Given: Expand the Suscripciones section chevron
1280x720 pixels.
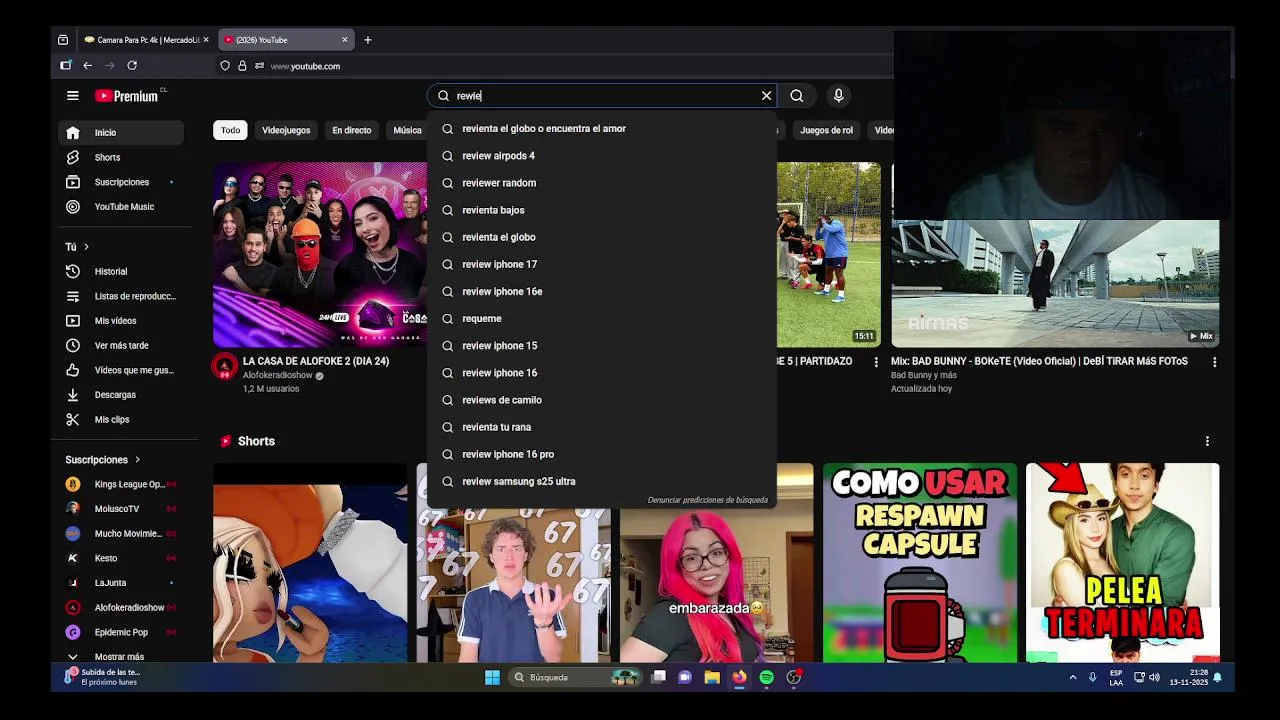Looking at the screenshot, I should point(137,460).
